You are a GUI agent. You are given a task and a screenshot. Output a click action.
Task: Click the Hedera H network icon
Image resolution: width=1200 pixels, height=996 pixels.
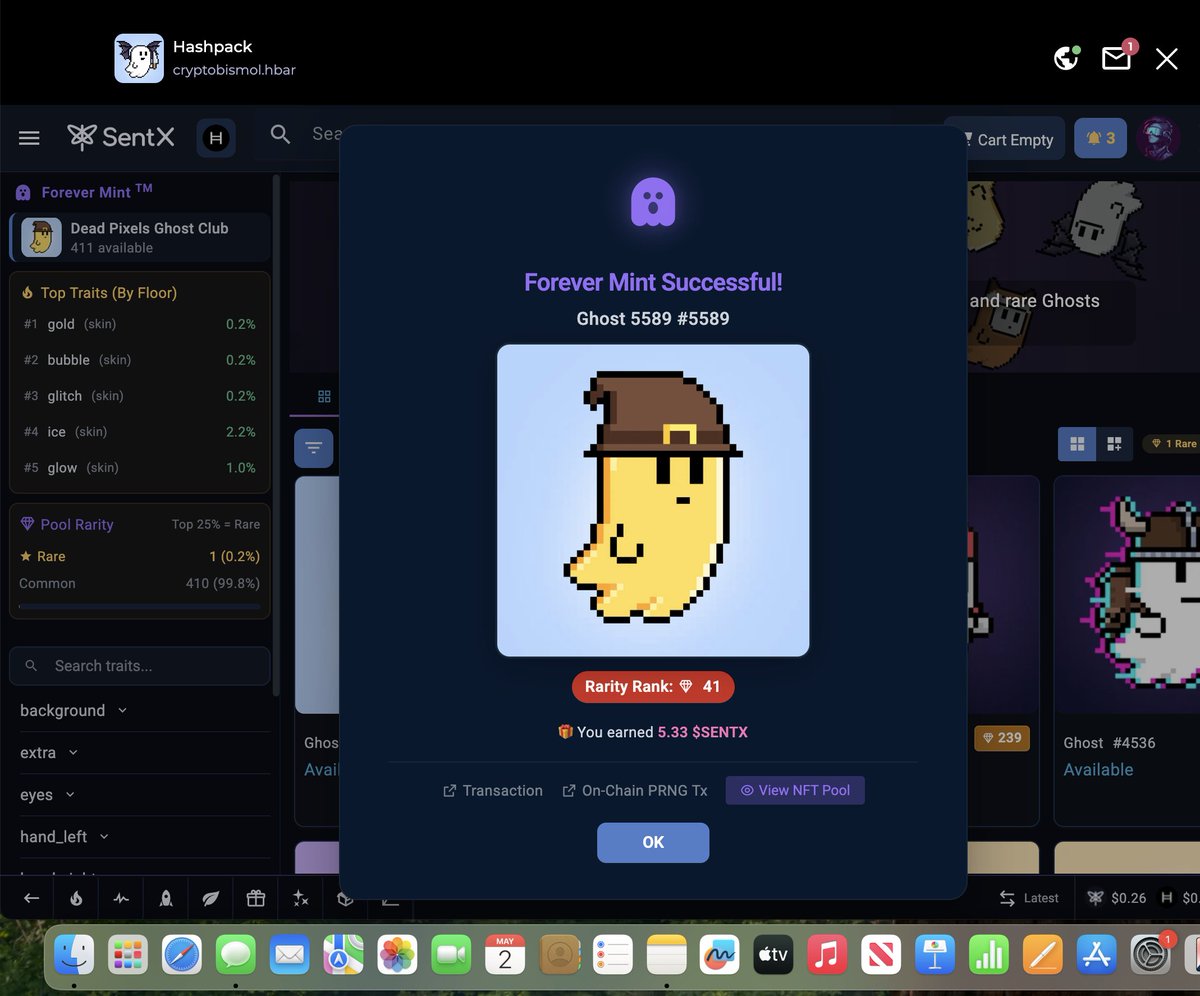coord(216,138)
